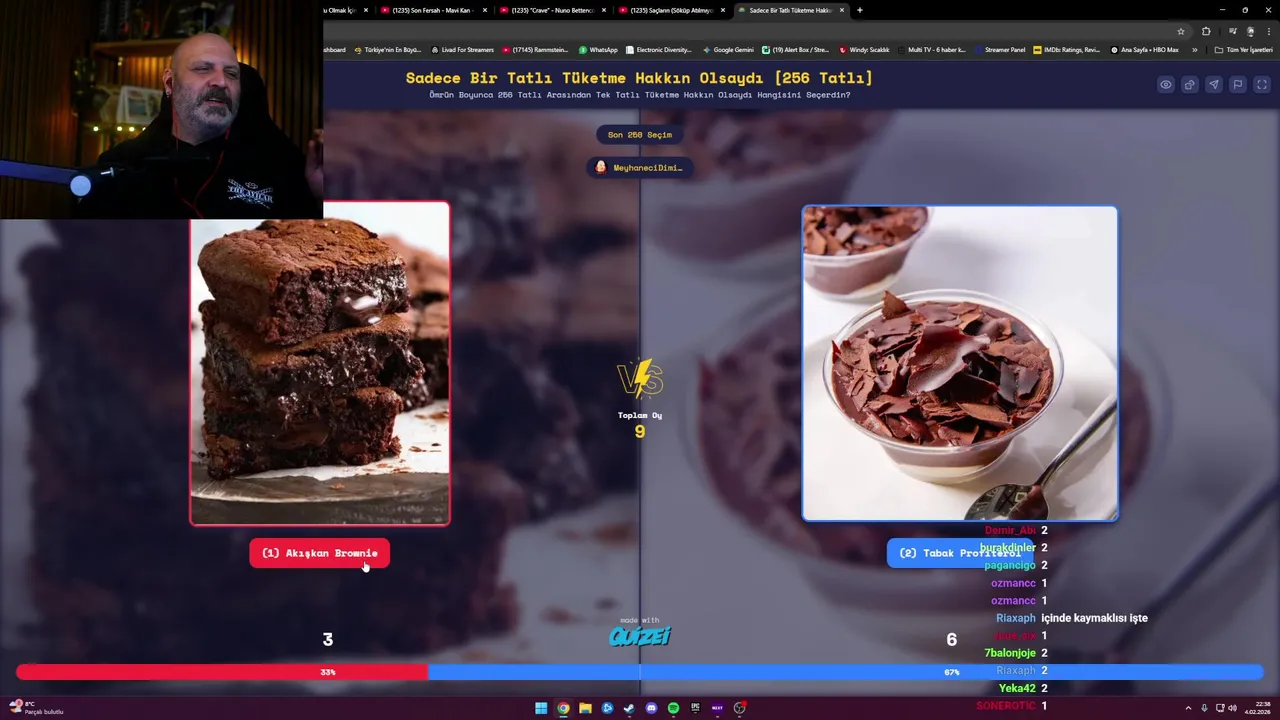
Task: Click the Son 256 Seçim badge
Action: tap(640, 134)
